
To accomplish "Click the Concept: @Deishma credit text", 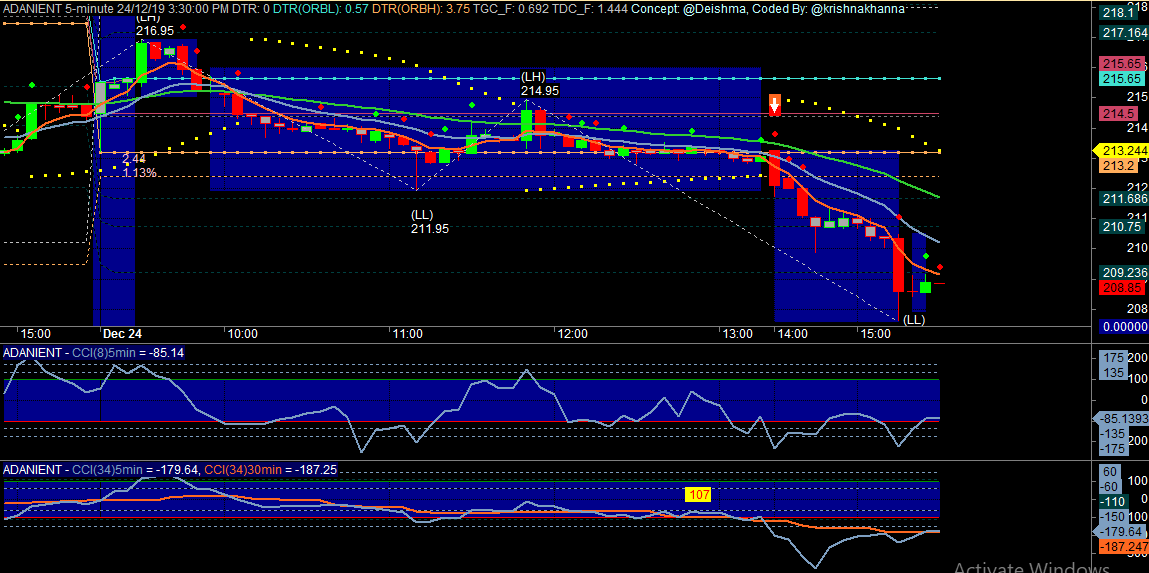I will [x=688, y=9].
